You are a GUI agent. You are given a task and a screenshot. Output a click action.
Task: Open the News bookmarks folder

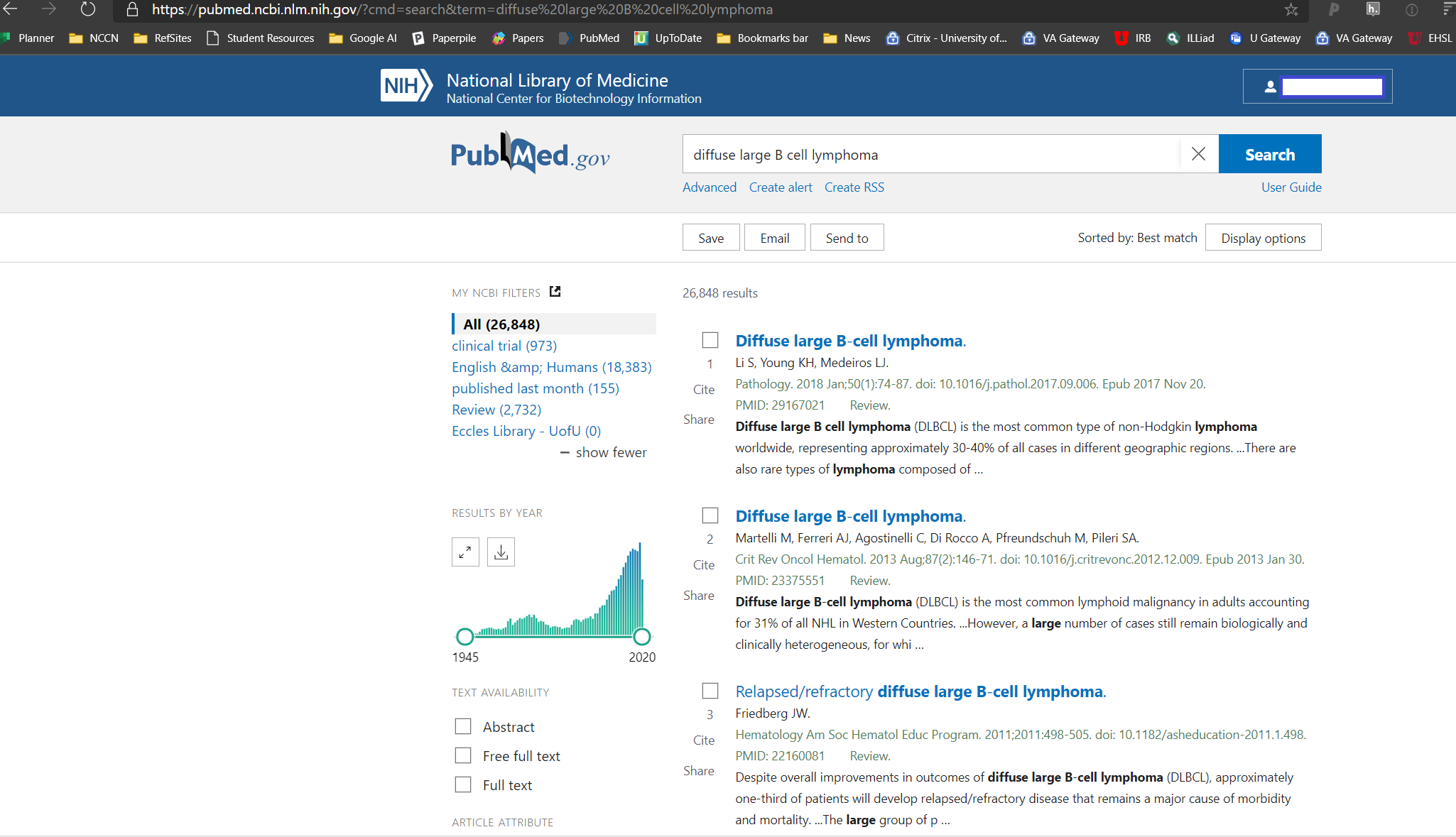(847, 38)
